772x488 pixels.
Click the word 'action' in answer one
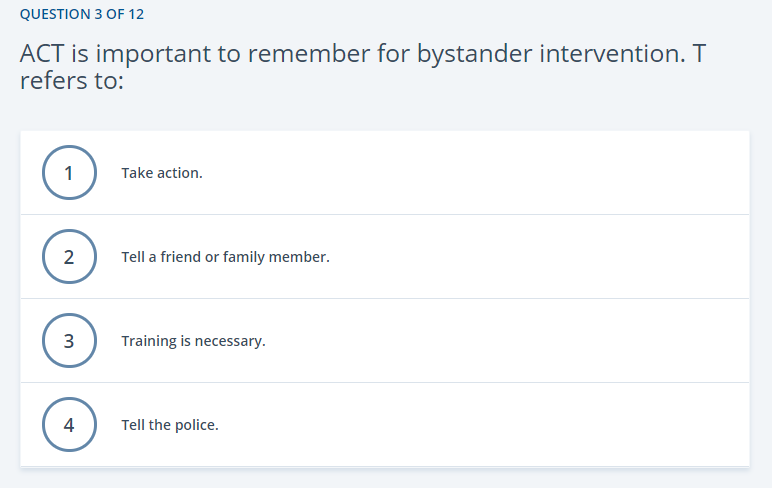[180, 173]
